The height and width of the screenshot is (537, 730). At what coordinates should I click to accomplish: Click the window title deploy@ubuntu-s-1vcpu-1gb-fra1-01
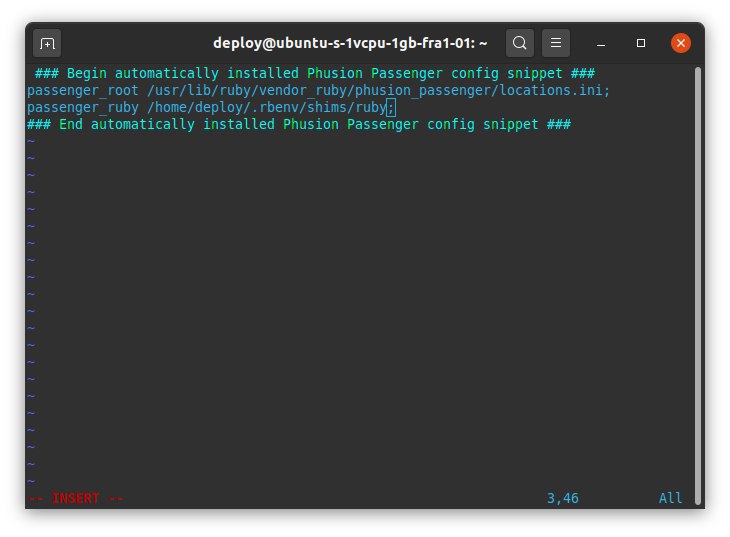350,43
